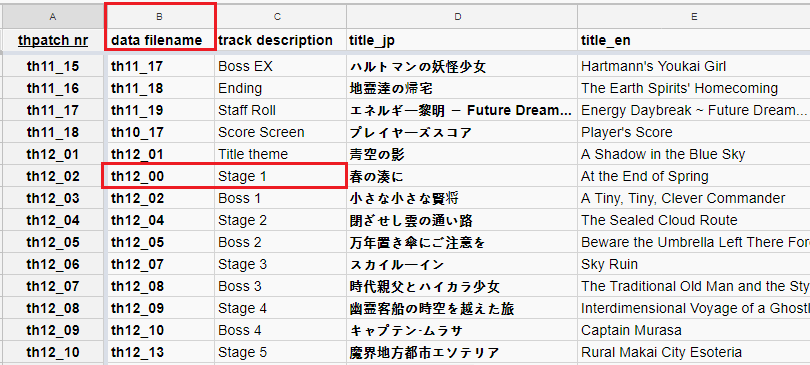Viewport: 810px width, 365px height.
Task: Click cell containing th12_00
Action: (x=160, y=177)
